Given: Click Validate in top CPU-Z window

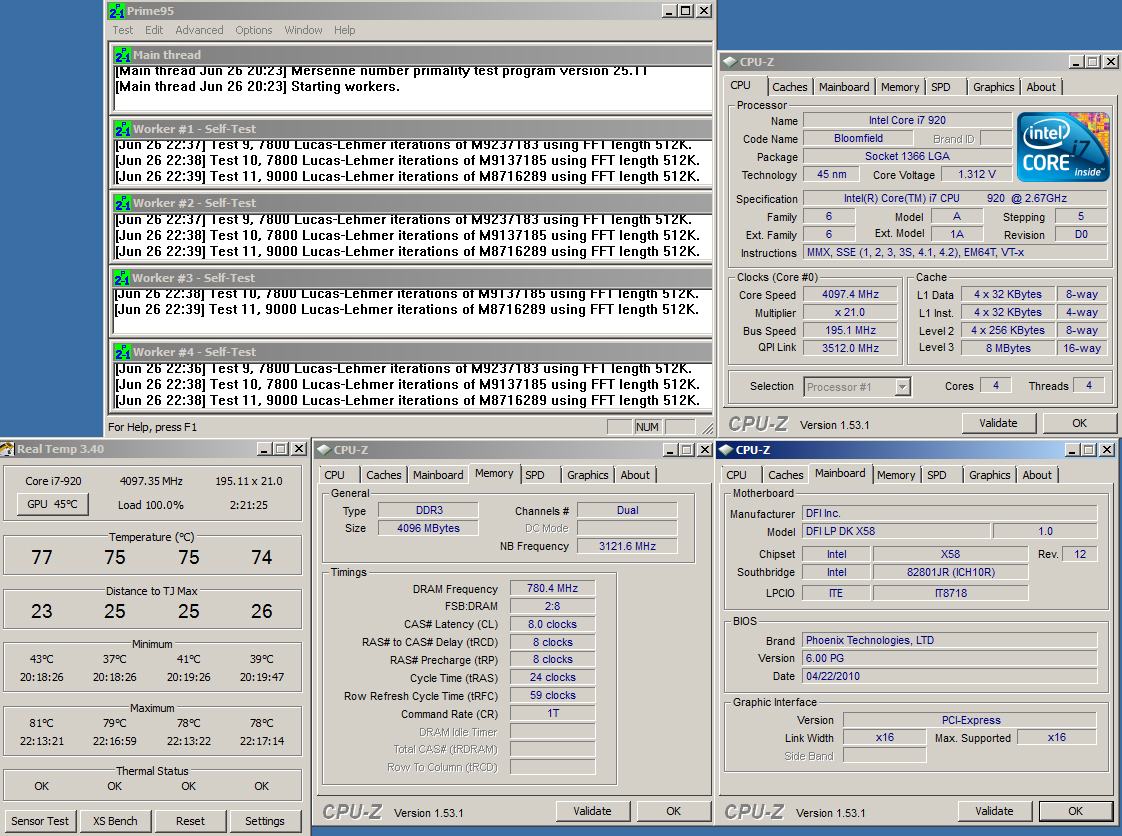Looking at the screenshot, I should [998, 423].
